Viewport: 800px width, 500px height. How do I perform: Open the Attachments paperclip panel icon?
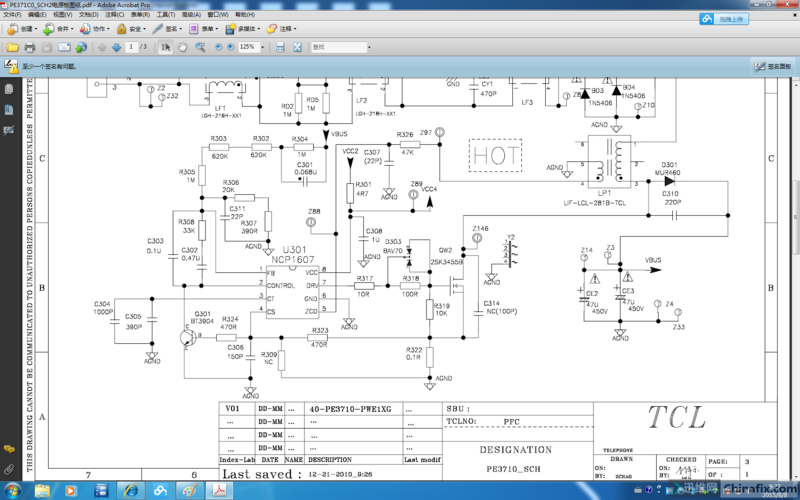pos(9,469)
